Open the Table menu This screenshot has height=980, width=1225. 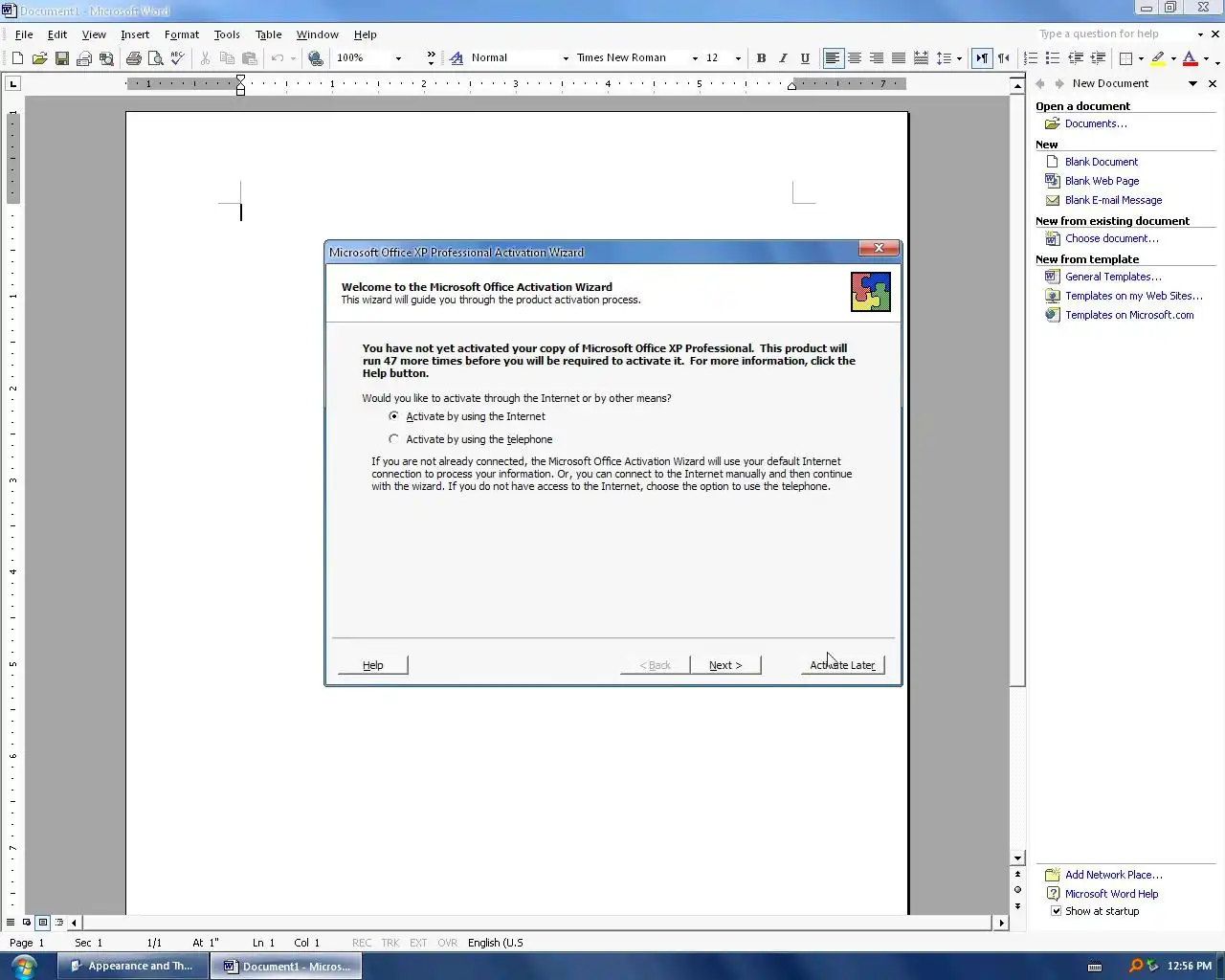pos(268,34)
